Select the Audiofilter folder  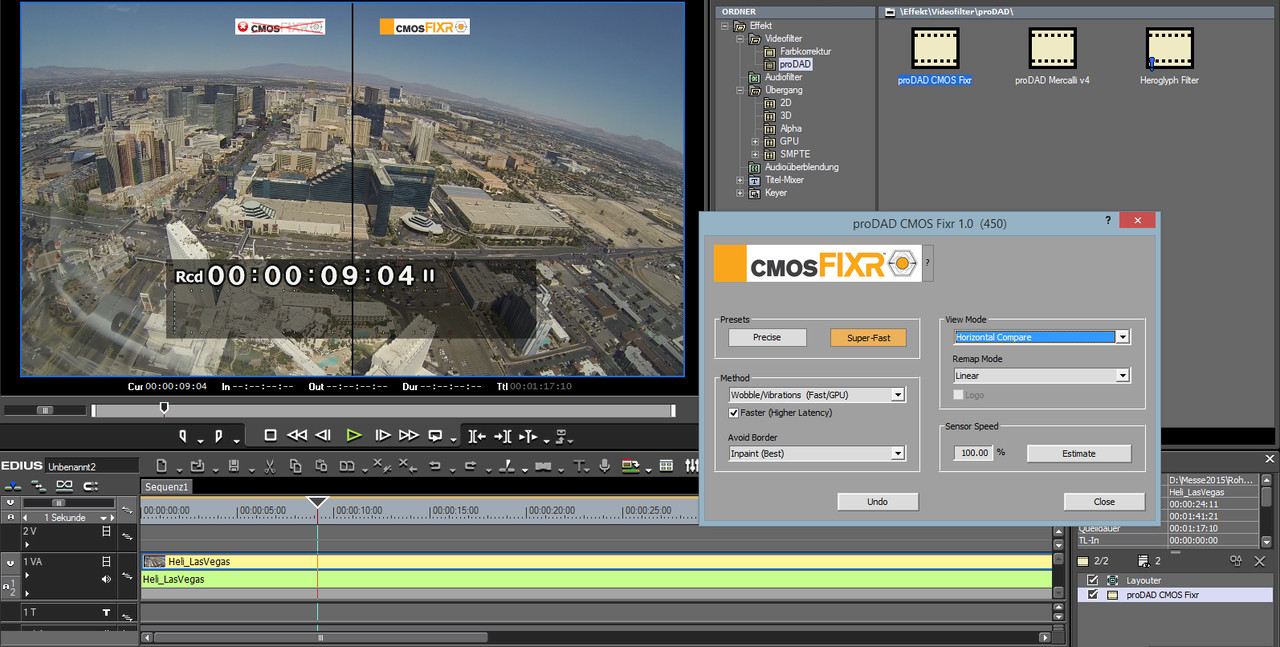tap(783, 77)
